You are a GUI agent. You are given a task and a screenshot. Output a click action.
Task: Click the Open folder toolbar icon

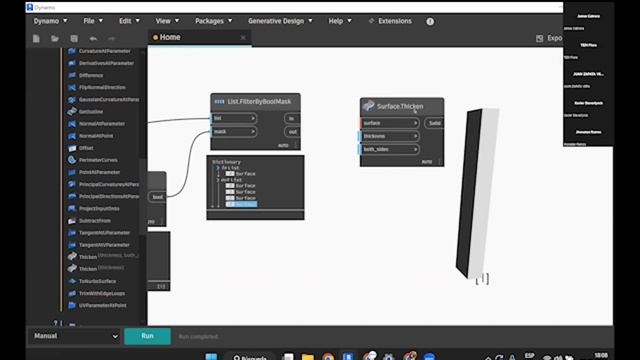coord(55,38)
